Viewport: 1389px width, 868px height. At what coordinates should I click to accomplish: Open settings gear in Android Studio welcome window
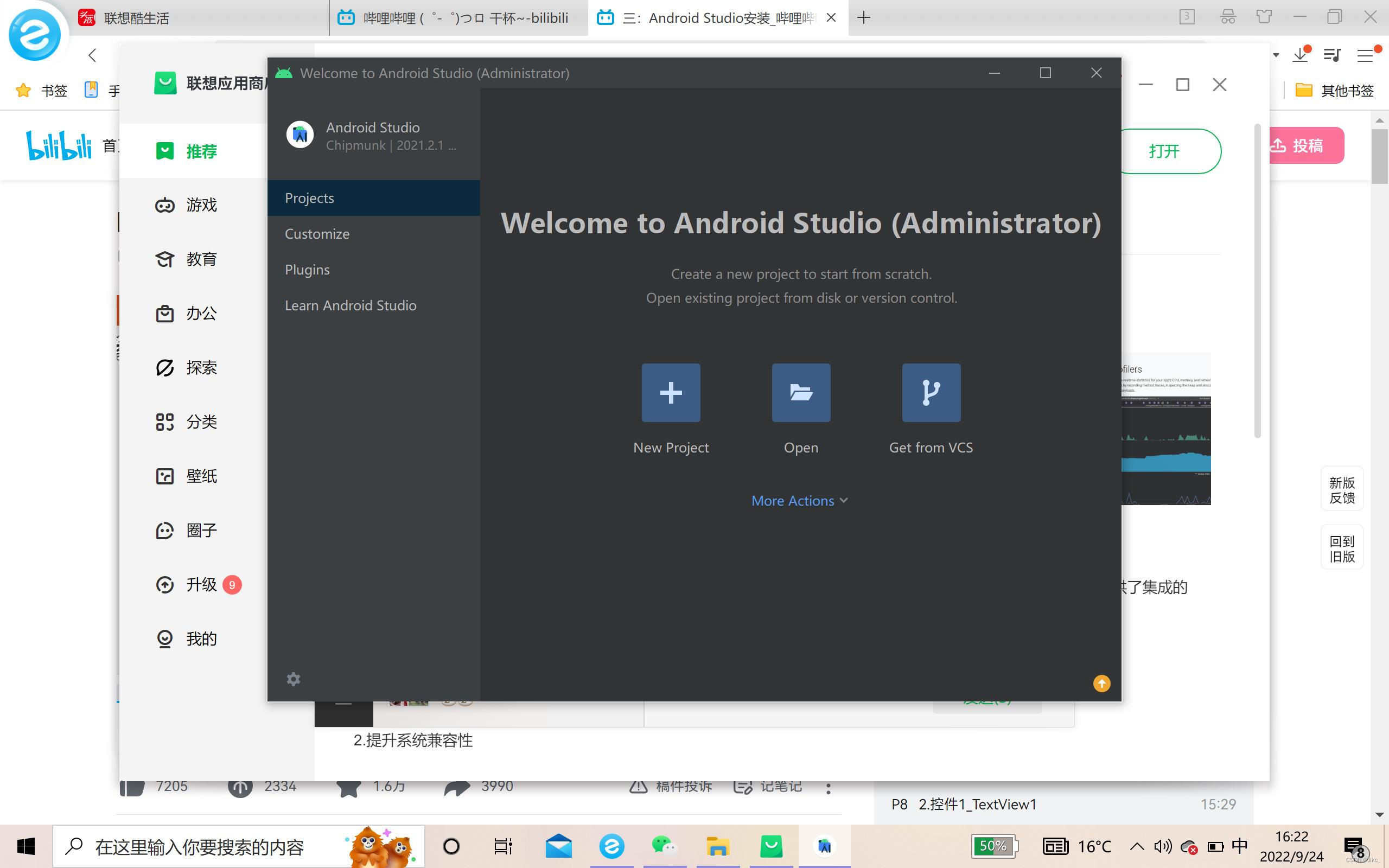[294, 679]
